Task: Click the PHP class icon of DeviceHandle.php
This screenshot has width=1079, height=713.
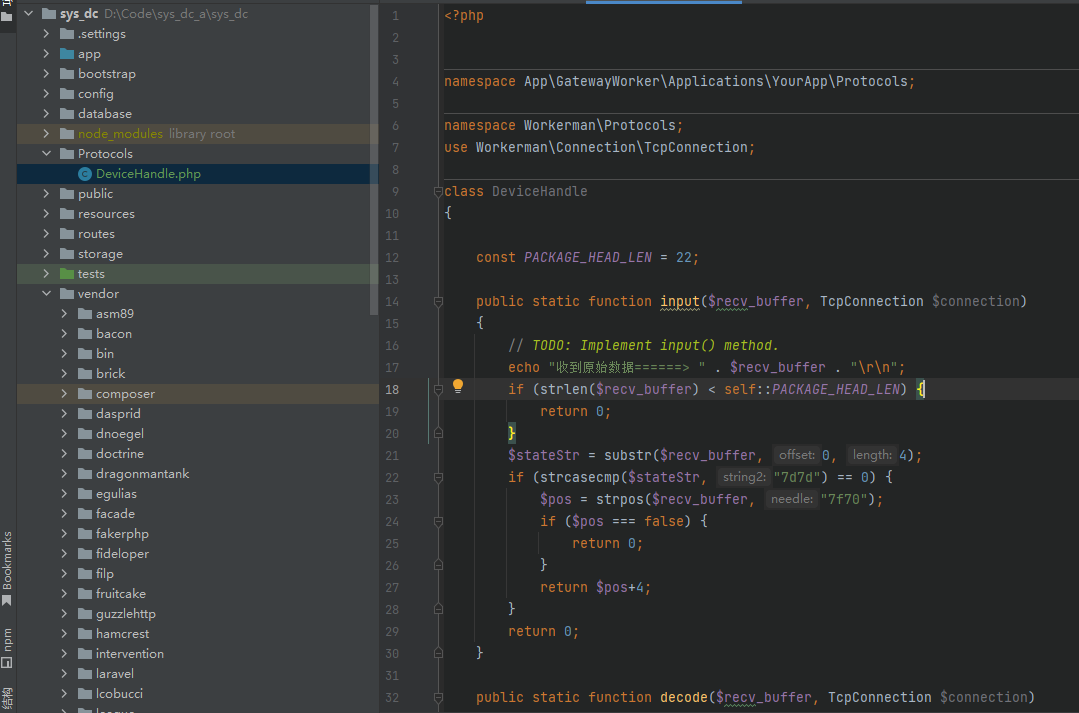Action: point(85,173)
